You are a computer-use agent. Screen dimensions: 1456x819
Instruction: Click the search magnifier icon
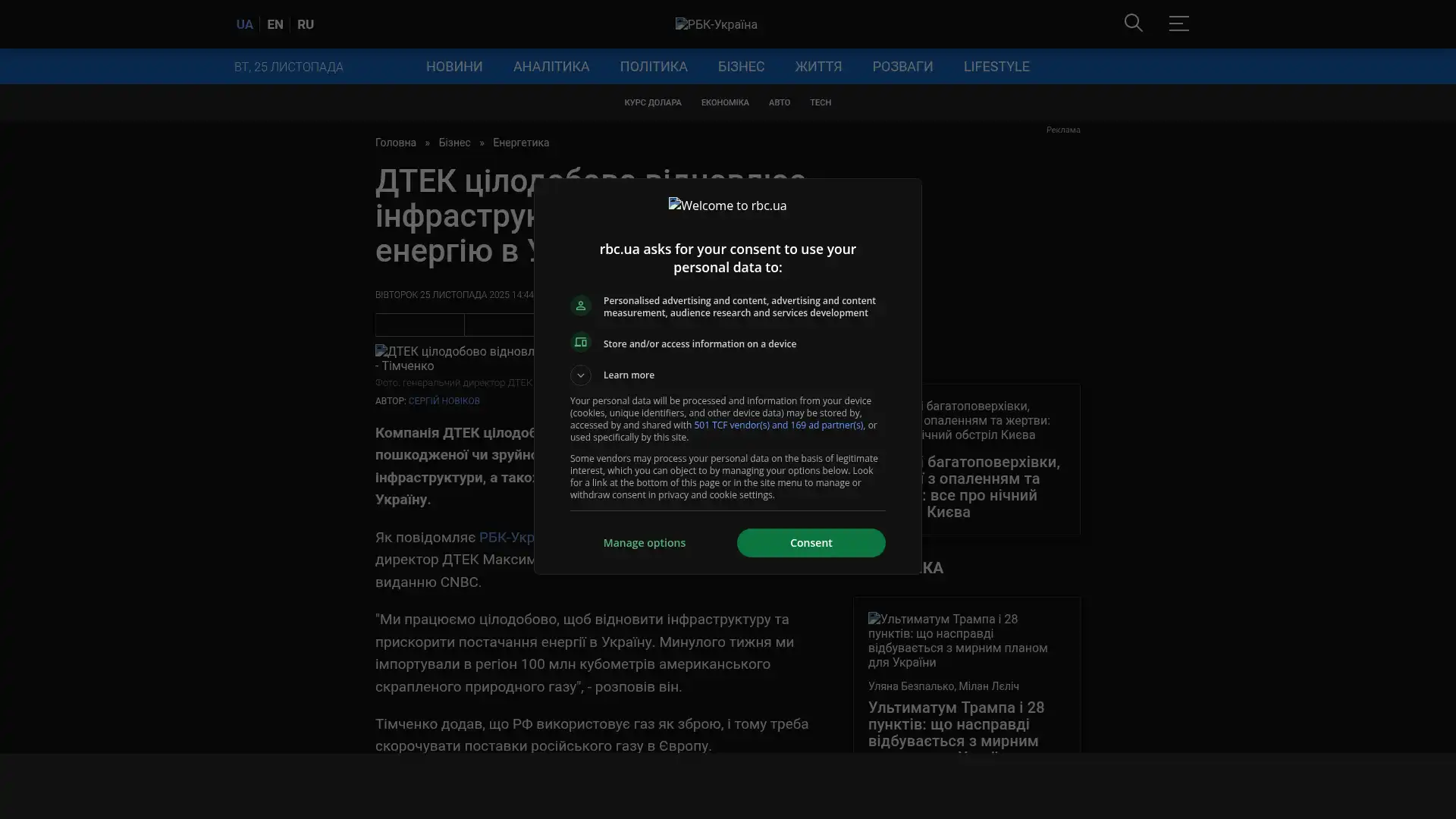(x=1133, y=24)
